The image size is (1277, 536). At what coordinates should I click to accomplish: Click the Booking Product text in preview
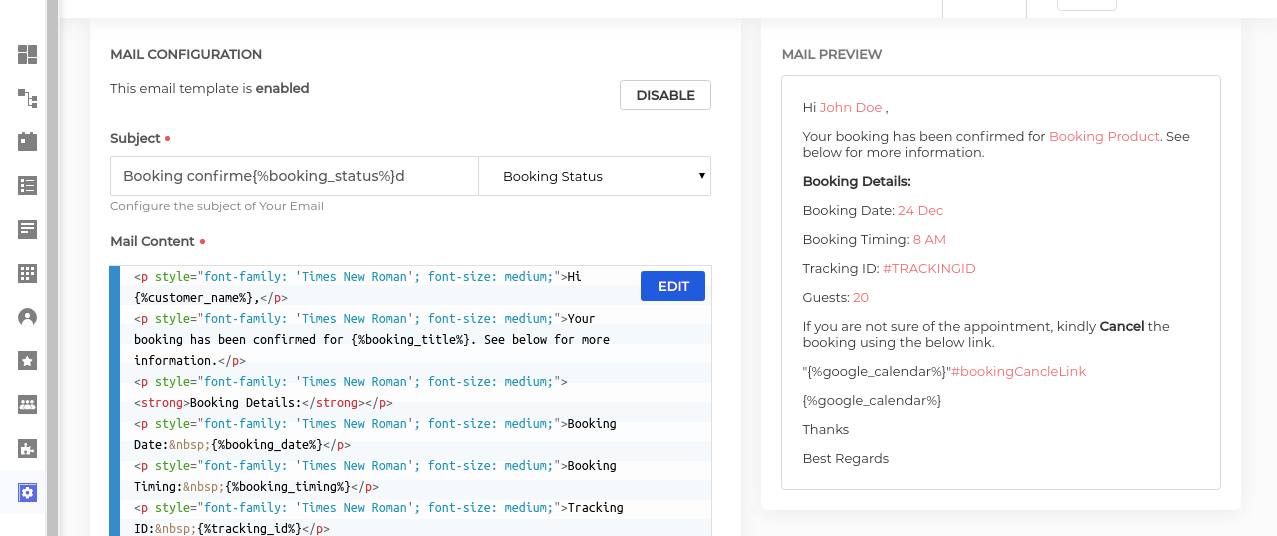point(1104,136)
